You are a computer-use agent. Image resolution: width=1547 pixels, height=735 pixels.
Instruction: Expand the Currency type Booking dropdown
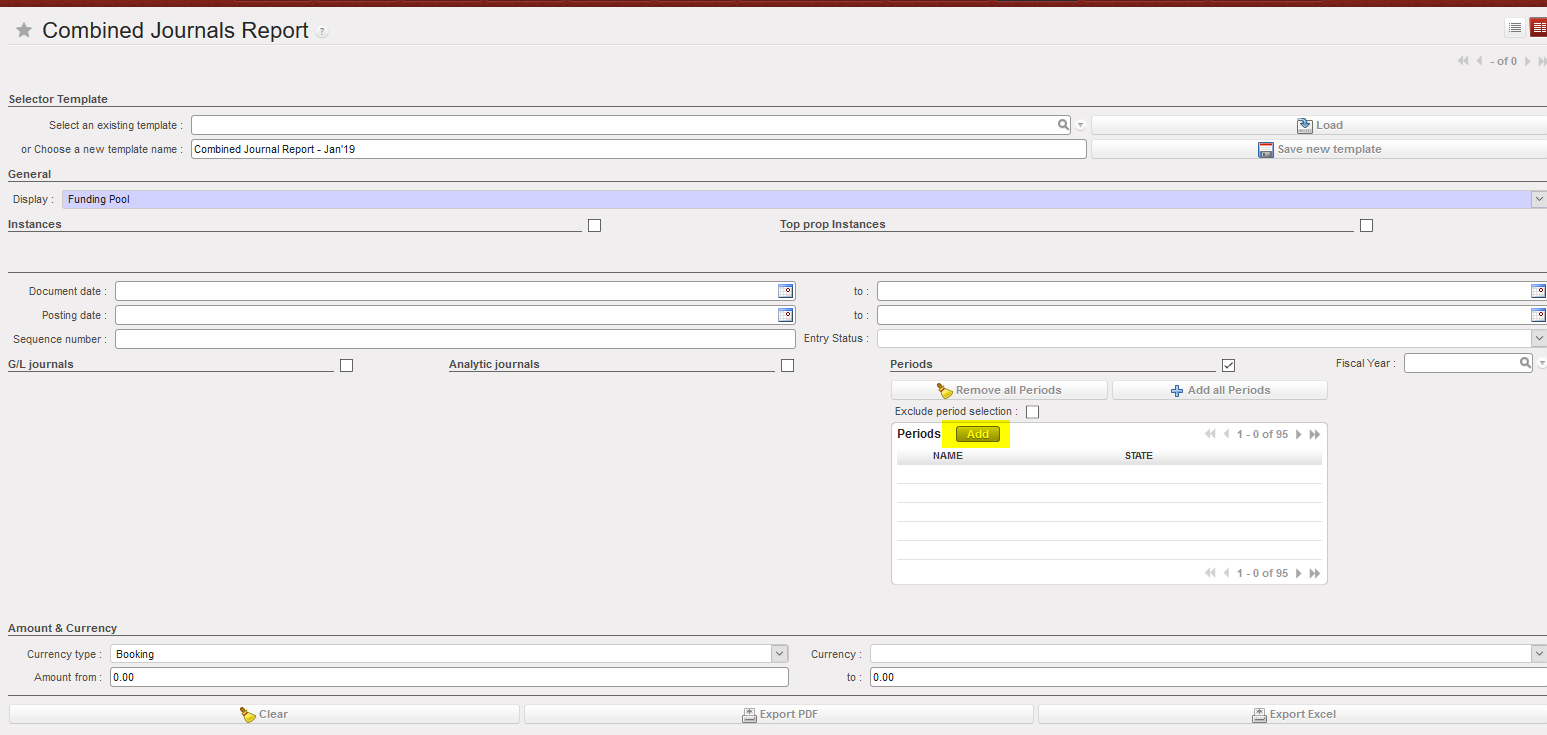click(779, 654)
